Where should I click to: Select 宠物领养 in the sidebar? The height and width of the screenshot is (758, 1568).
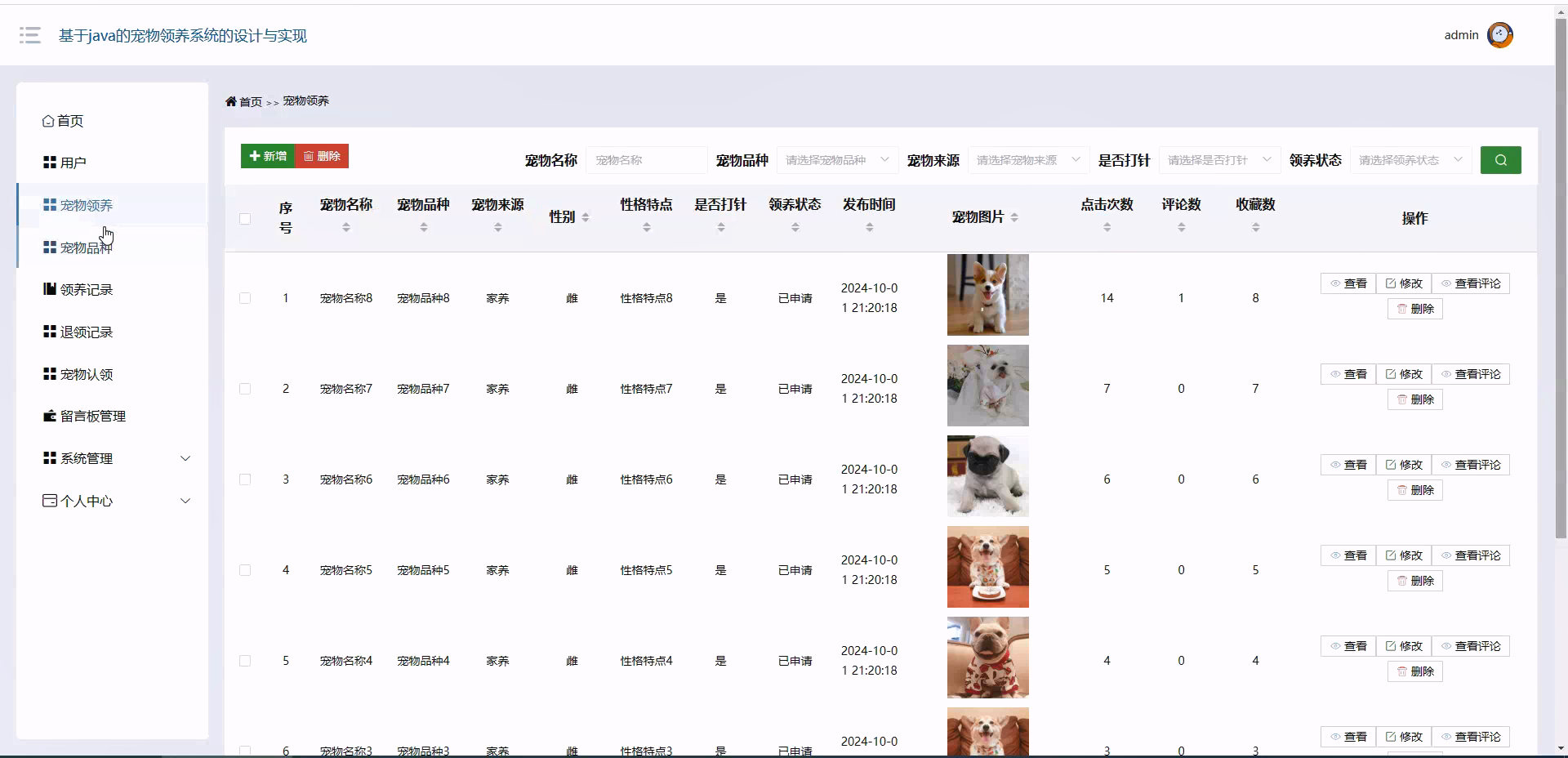[113, 205]
